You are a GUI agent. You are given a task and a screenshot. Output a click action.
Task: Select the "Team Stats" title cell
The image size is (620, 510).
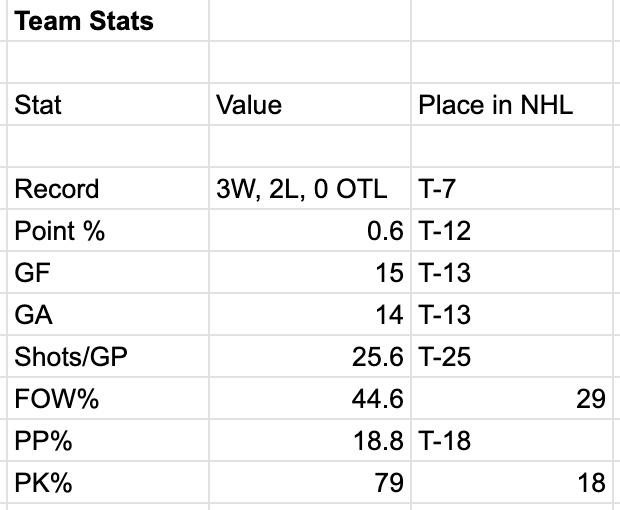85,21
